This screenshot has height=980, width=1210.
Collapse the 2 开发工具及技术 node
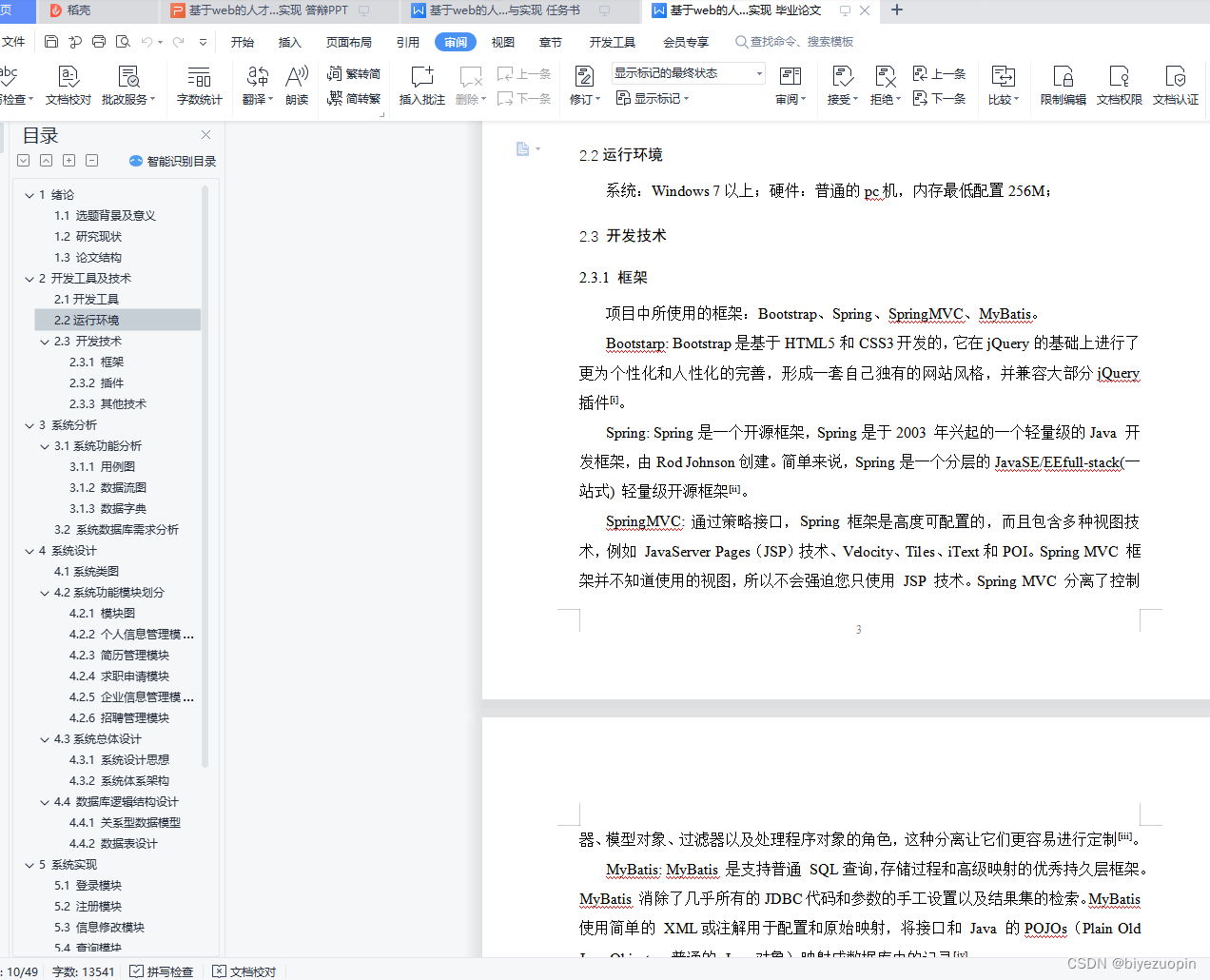coord(29,279)
